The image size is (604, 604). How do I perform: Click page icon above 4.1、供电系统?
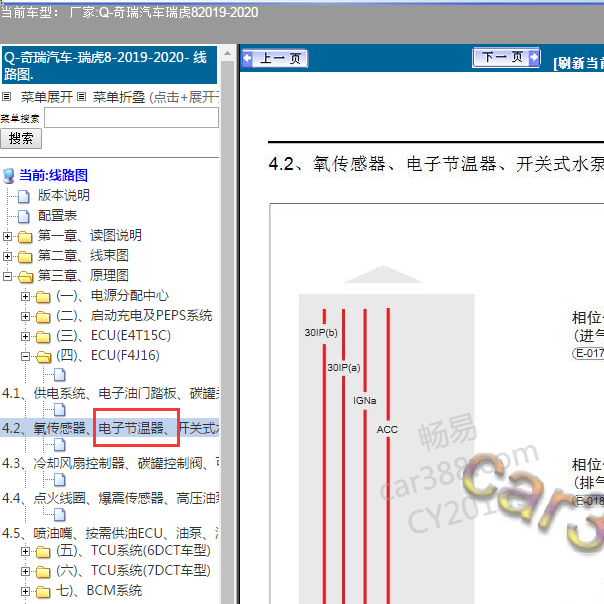tap(60, 375)
